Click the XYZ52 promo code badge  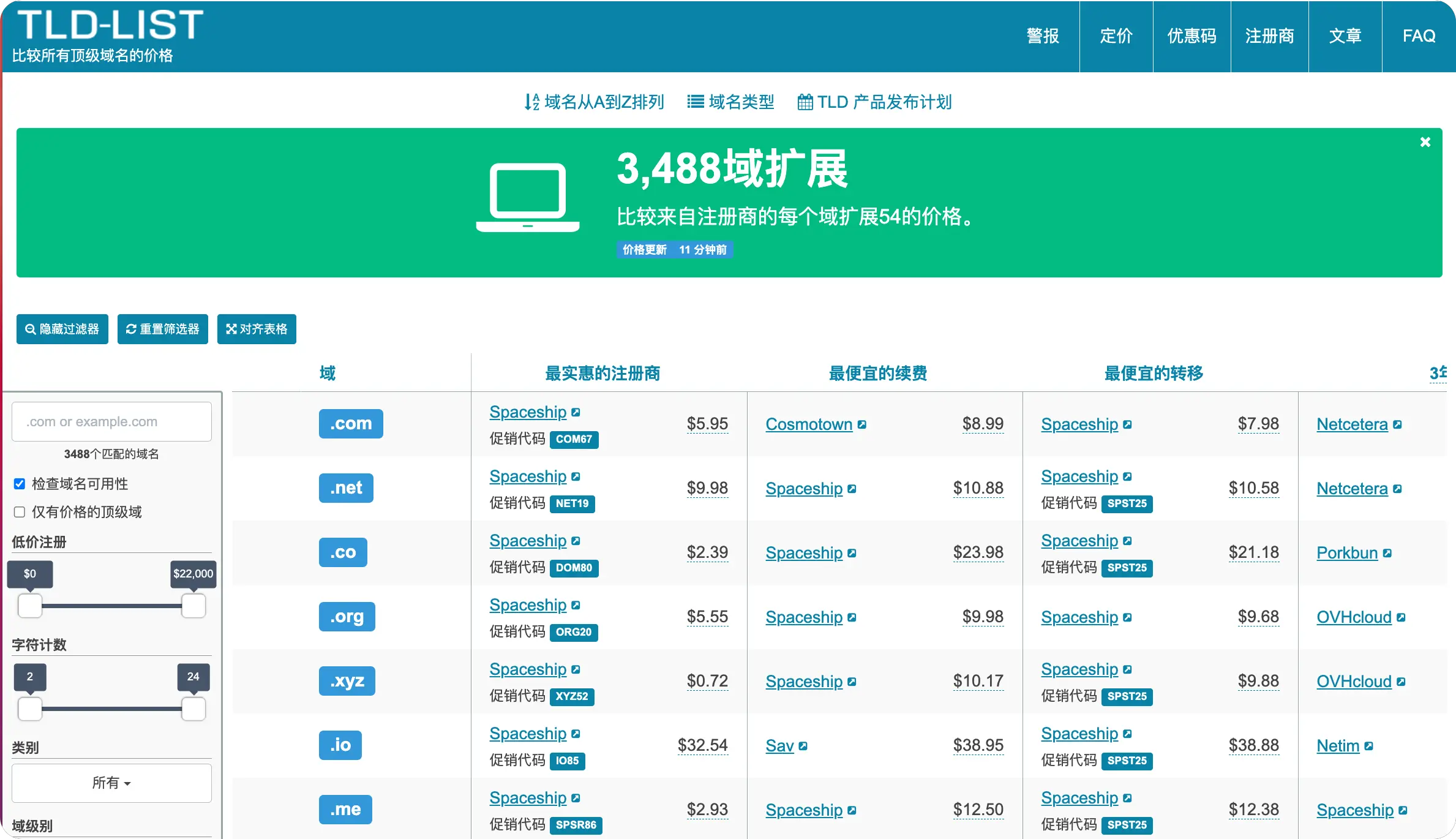(572, 697)
